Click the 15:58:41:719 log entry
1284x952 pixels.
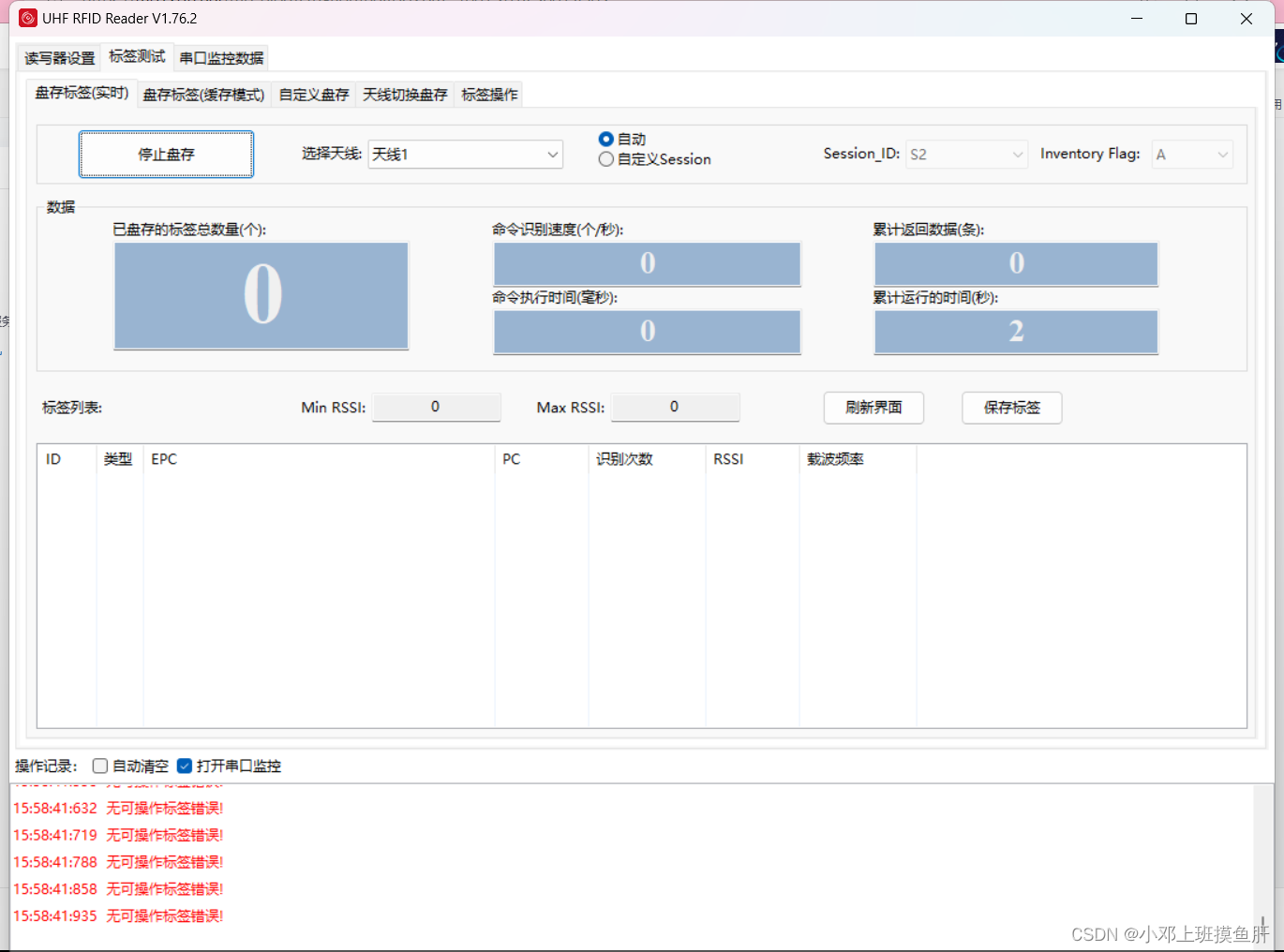pos(118,835)
